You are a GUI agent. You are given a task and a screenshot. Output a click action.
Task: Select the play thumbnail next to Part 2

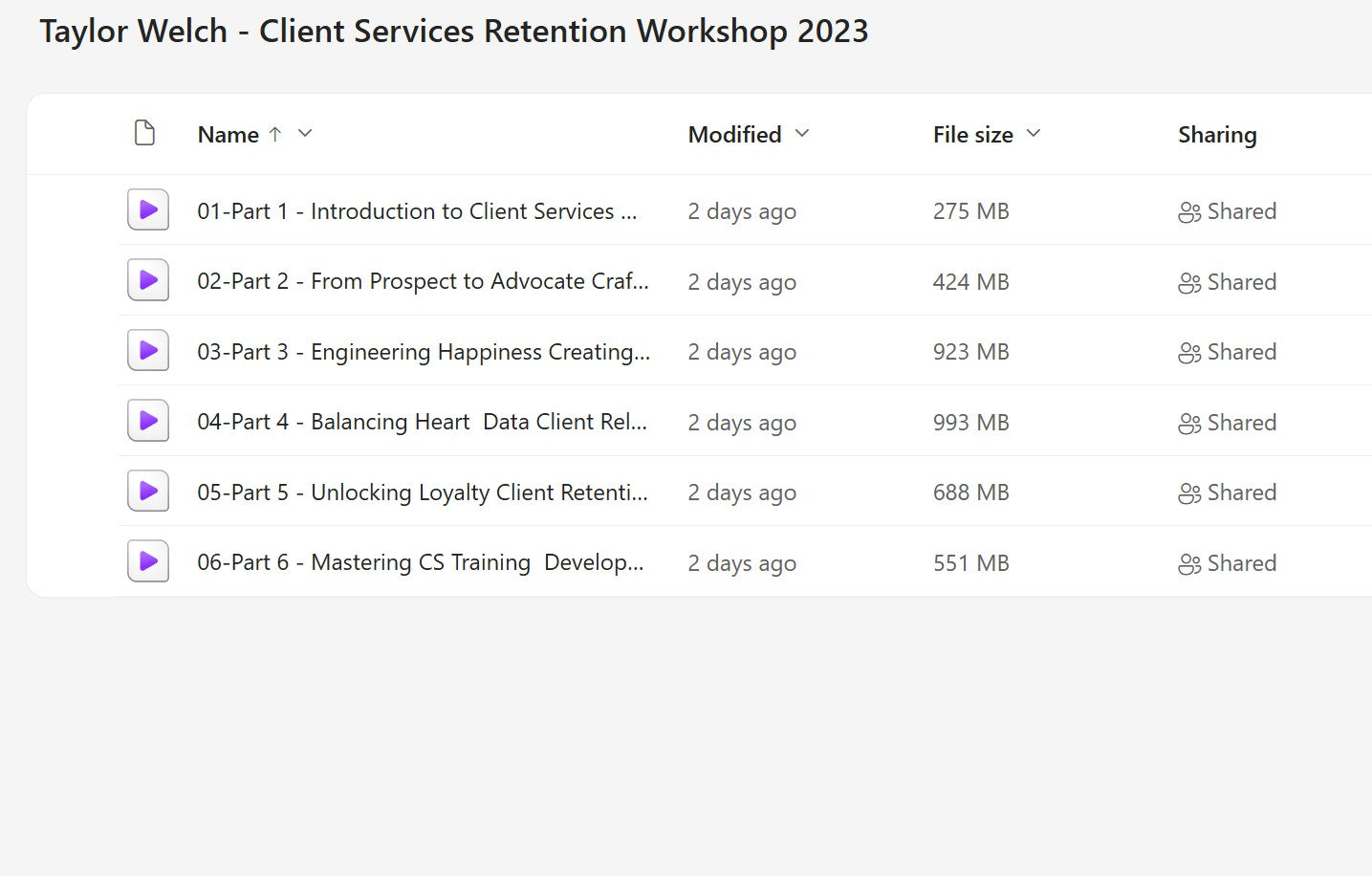(147, 280)
